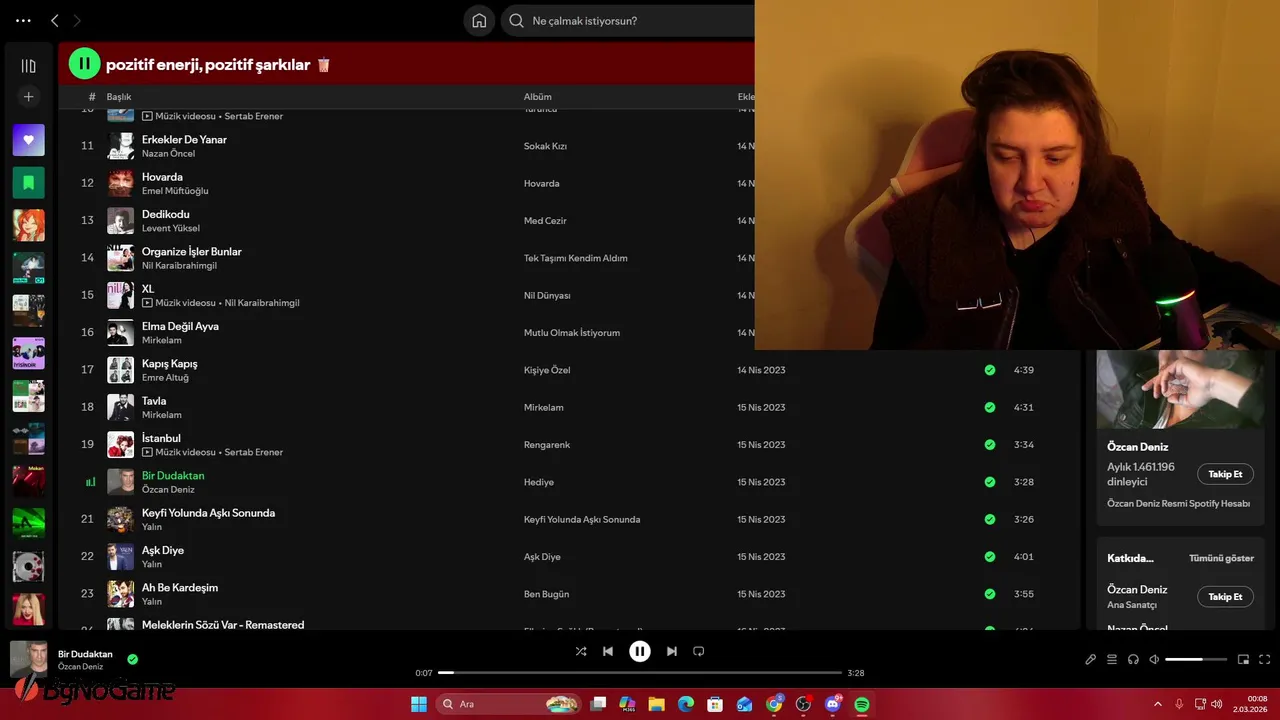Screen dimensions: 1280x720
Task: Open album link Kişiye Özel
Action: (x=547, y=370)
